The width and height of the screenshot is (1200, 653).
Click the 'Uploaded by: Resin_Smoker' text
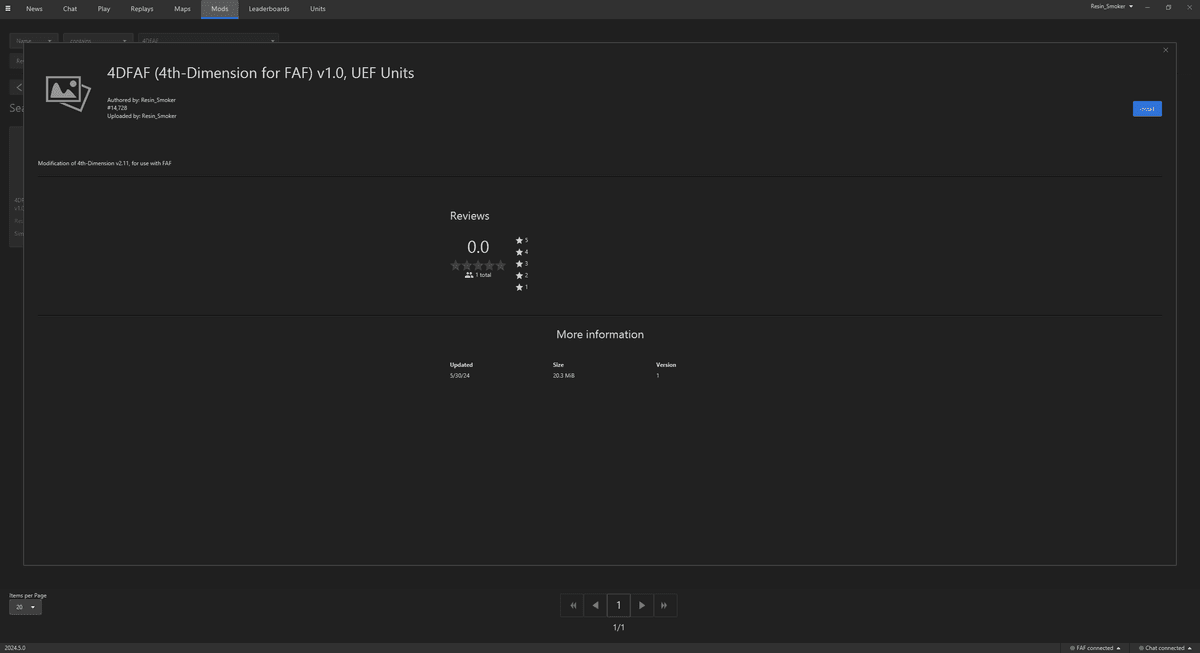coord(141,116)
